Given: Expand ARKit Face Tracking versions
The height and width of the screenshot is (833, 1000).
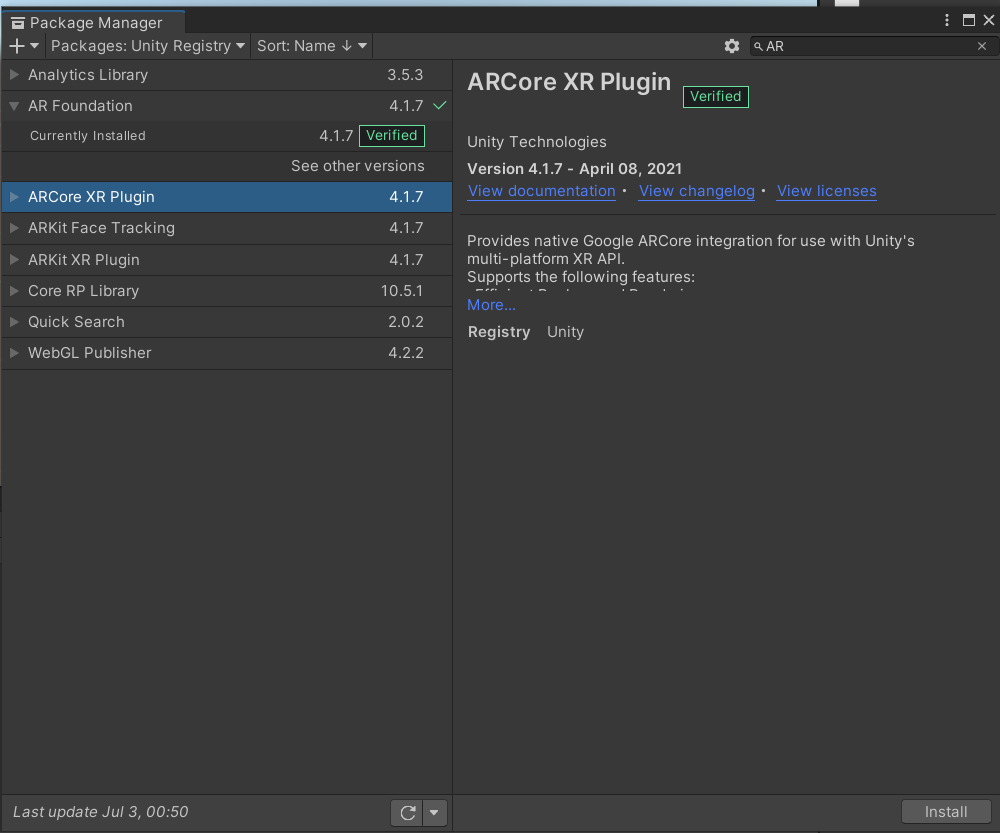Looking at the screenshot, I should pyautogui.click(x=14, y=228).
